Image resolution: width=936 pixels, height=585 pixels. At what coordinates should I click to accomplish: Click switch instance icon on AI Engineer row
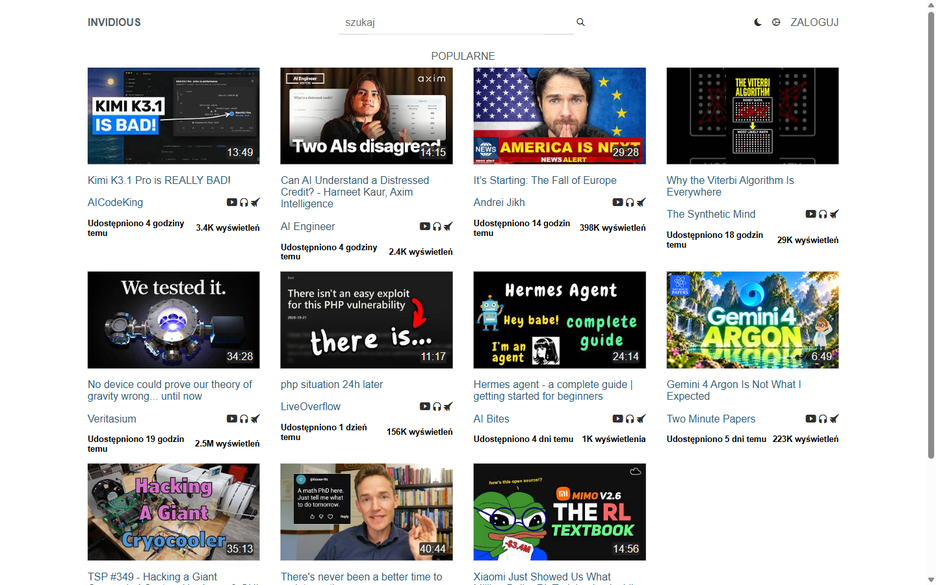[x=448, y=226]
